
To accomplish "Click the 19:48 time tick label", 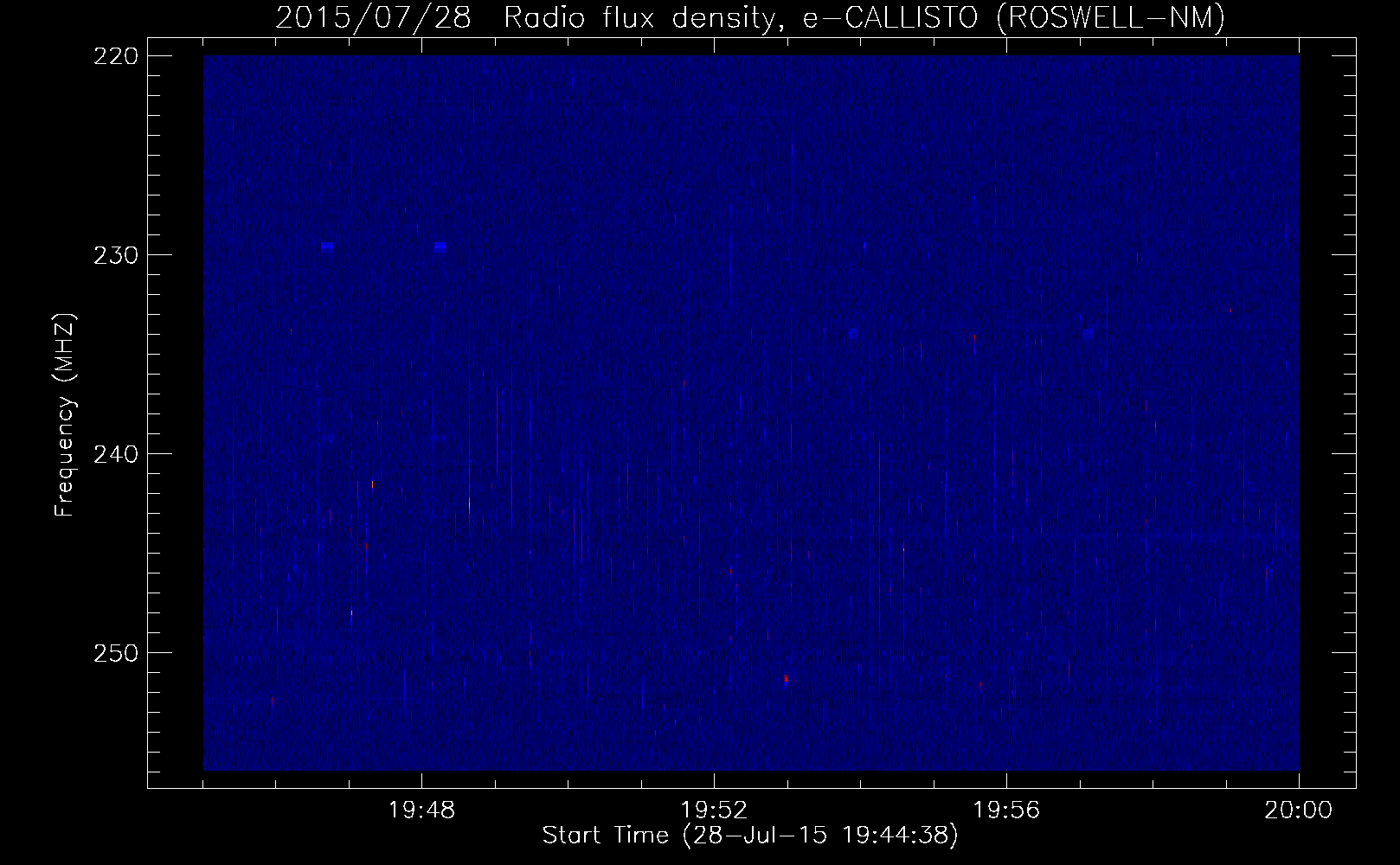I will pos(421,811).
